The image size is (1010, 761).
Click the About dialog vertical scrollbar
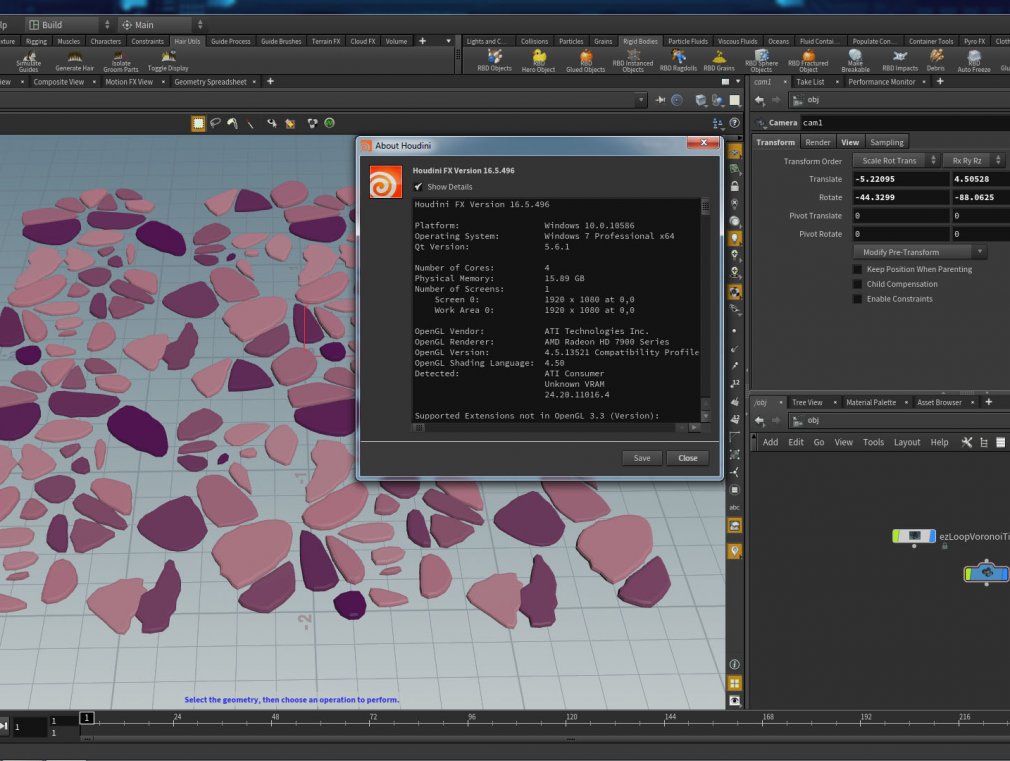coord(705,309)
